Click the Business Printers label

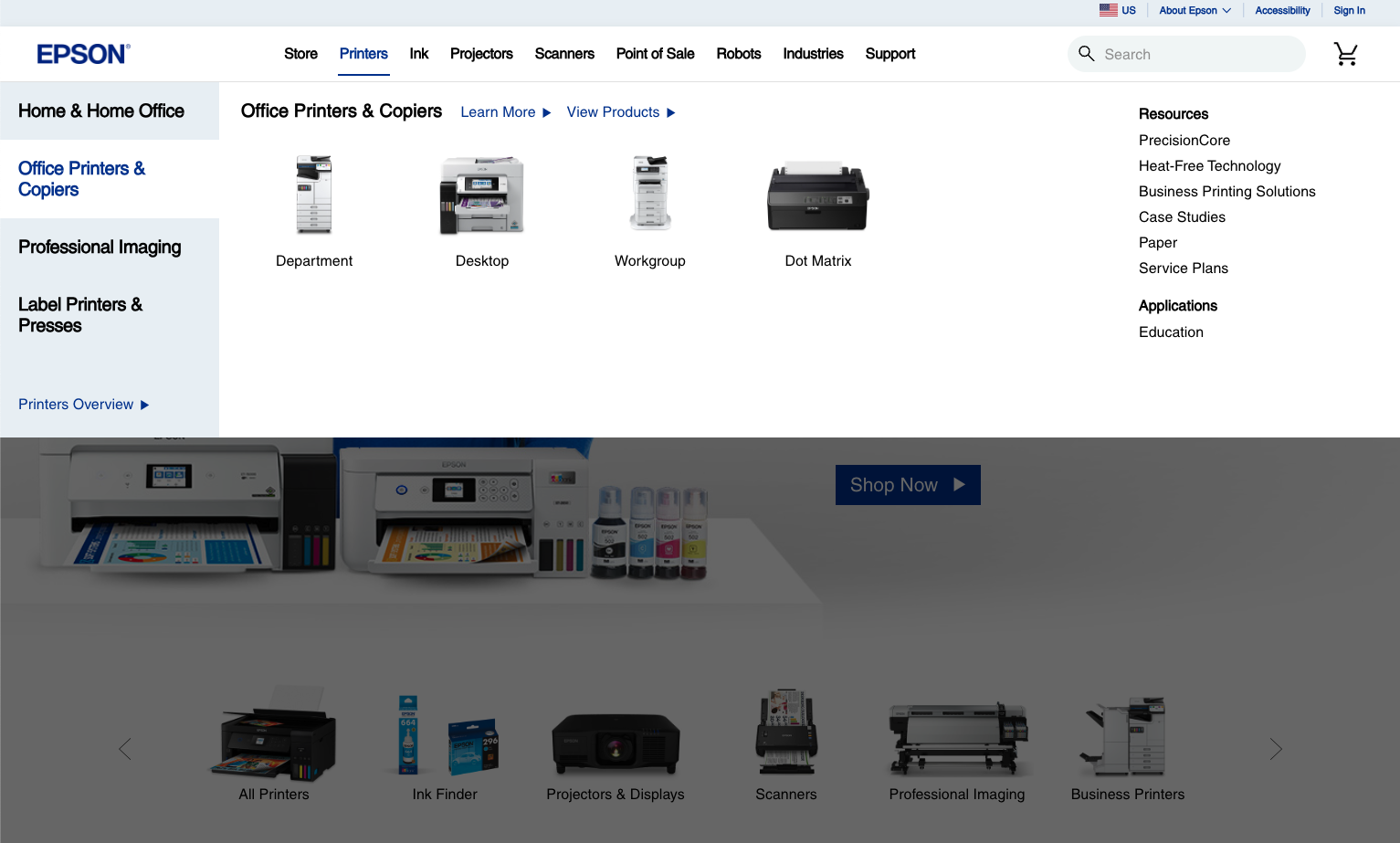(1128, 795)
